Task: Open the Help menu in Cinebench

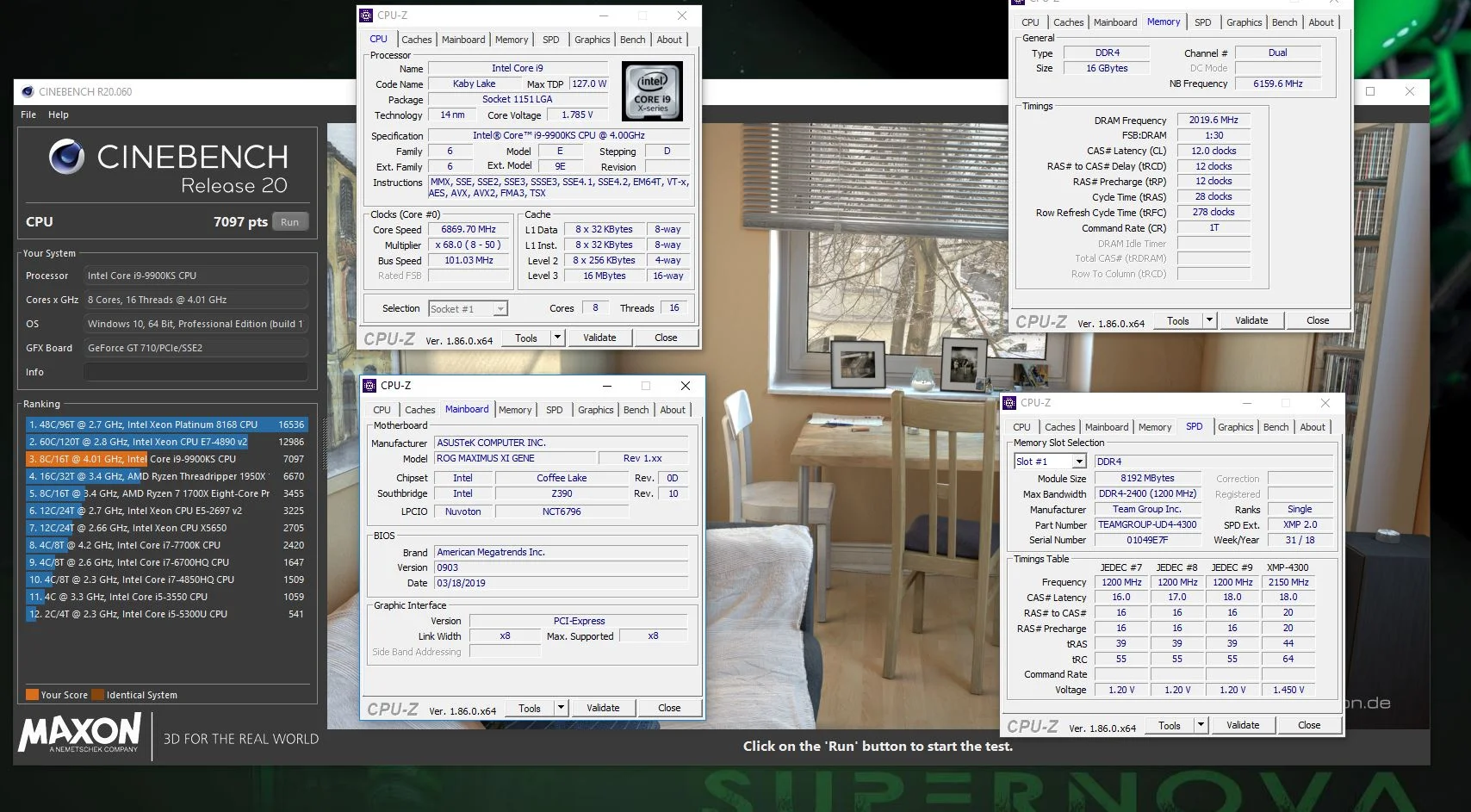Action: click(x=59, y=115)
